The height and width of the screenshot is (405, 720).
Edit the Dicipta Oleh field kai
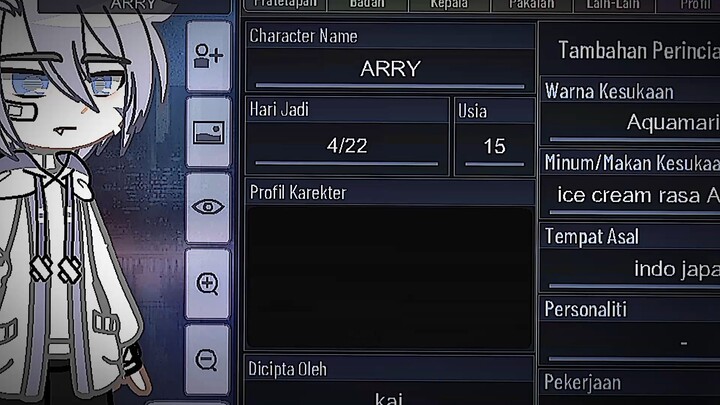[x=389, y=393]
